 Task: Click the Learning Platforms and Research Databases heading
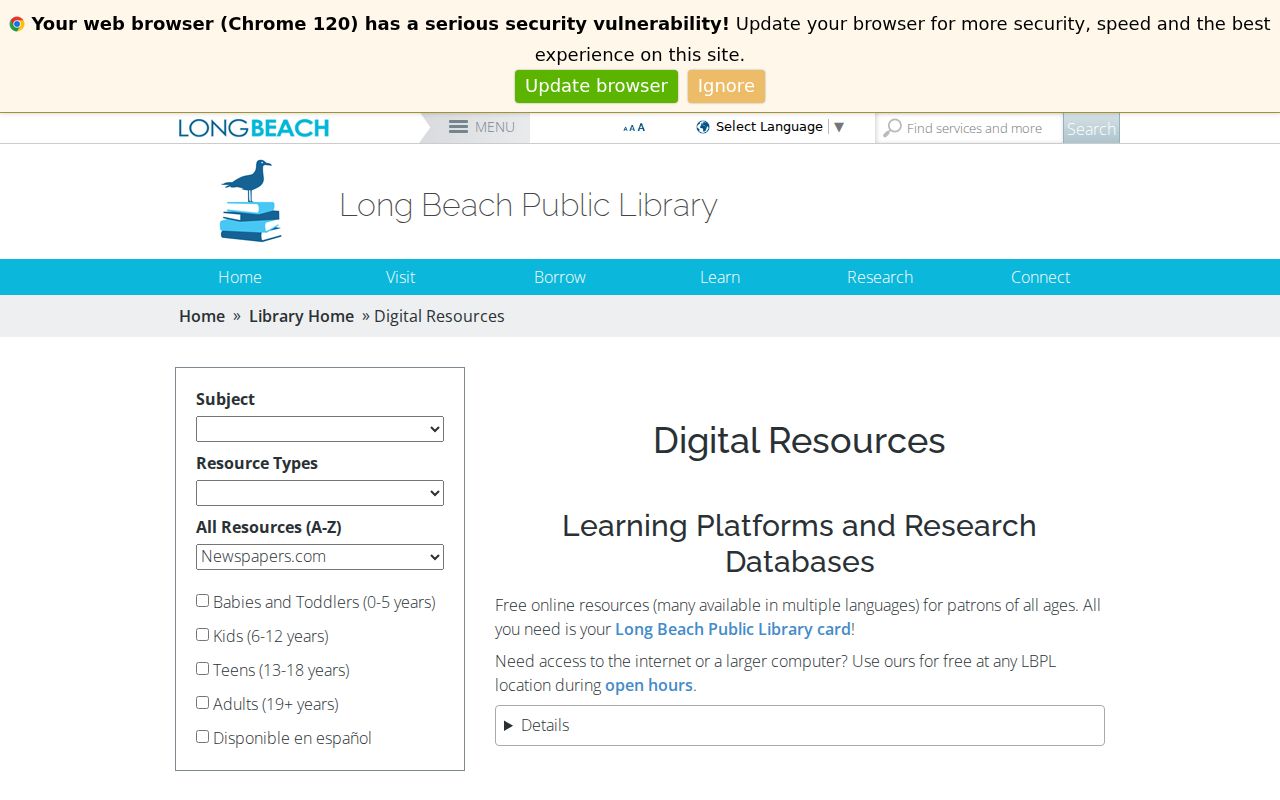point(799,543)
